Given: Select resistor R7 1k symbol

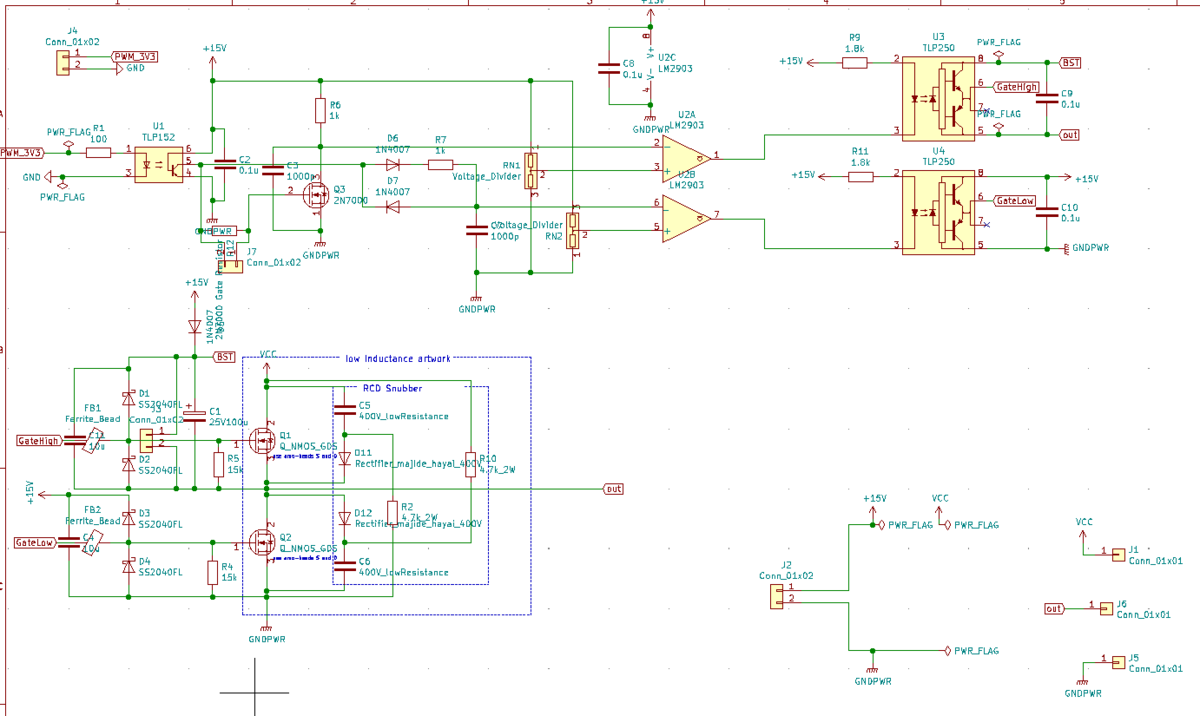Looking at the screenshot, I should pos(441,164).
